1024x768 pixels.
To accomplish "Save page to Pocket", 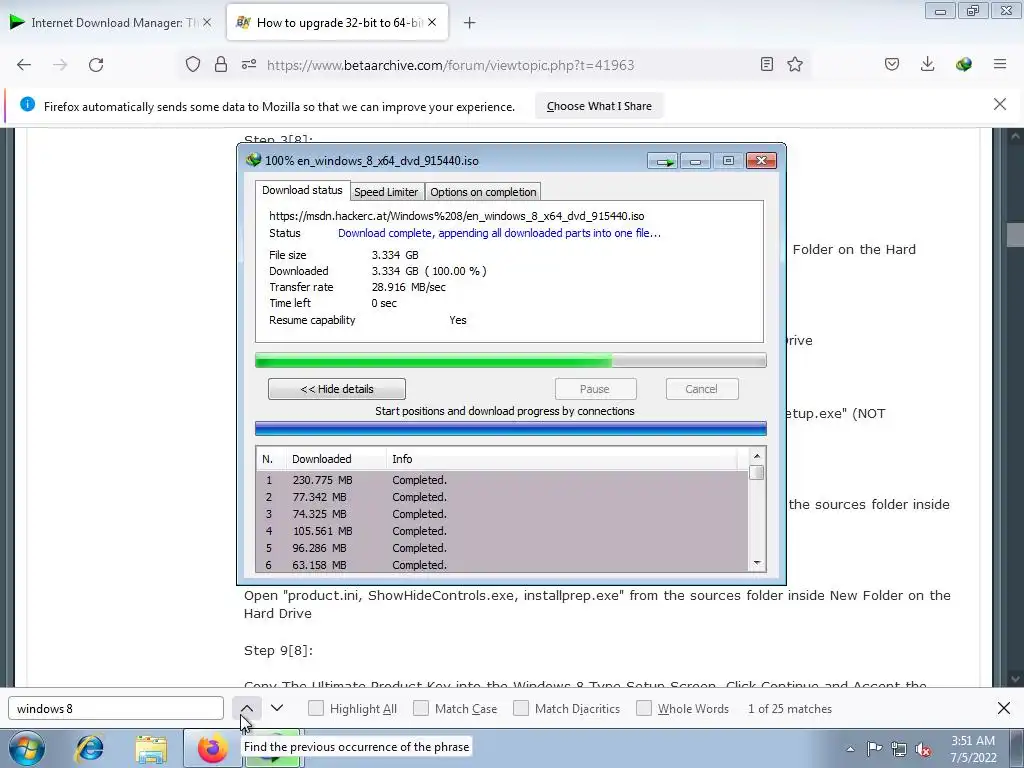I will click(x=892, y=64).
